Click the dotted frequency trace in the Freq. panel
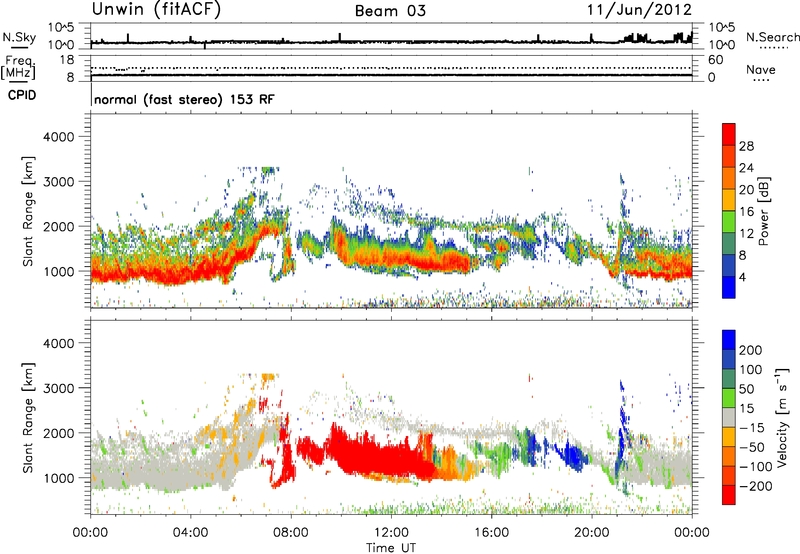This screenshot has height=554, width=800. 391,68
